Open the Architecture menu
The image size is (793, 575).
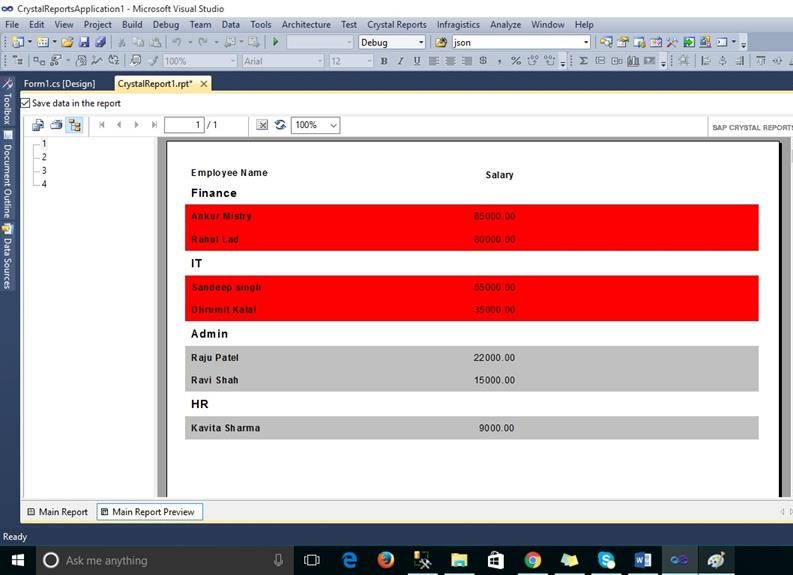306,24
